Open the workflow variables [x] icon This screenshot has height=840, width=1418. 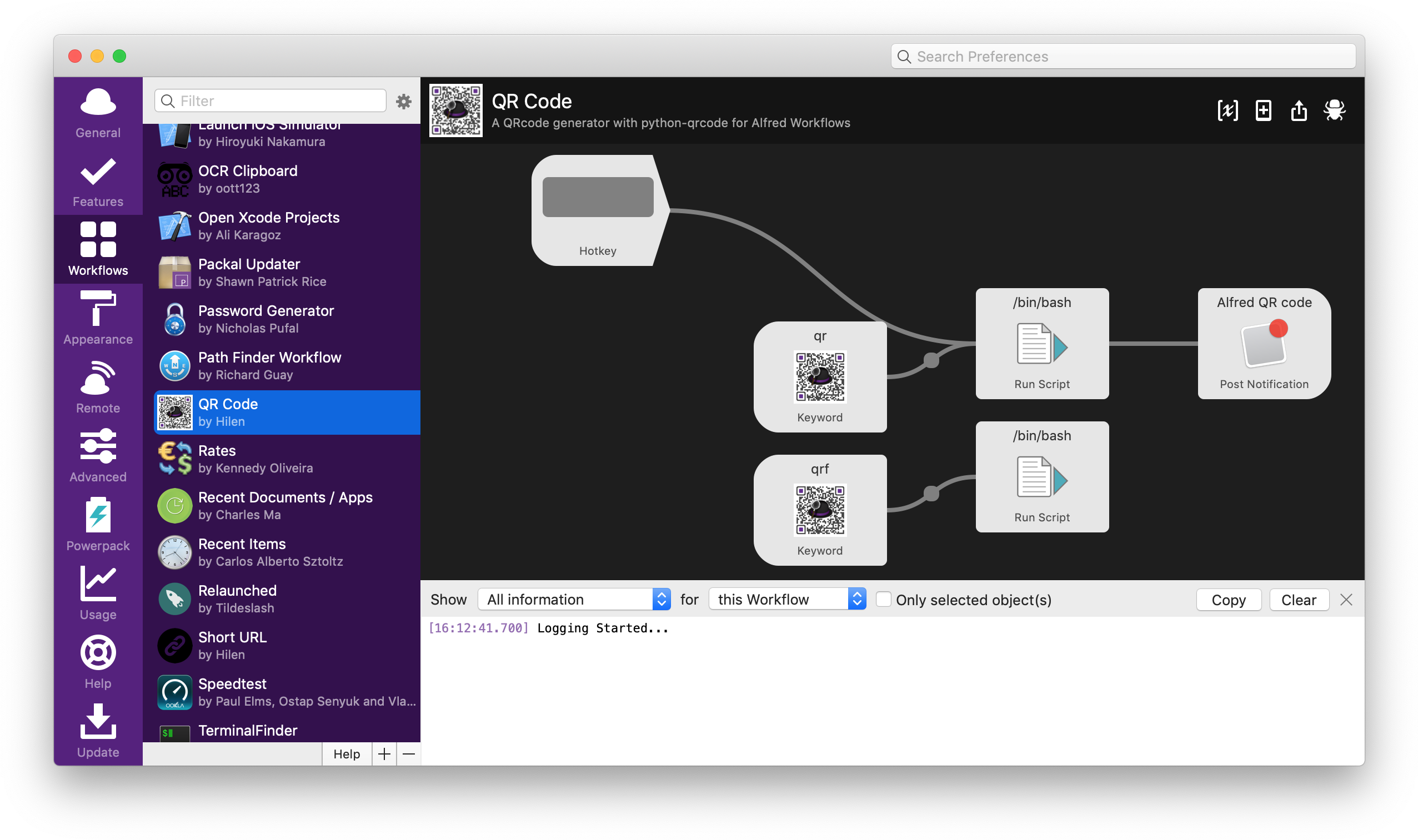[1227, 110]
